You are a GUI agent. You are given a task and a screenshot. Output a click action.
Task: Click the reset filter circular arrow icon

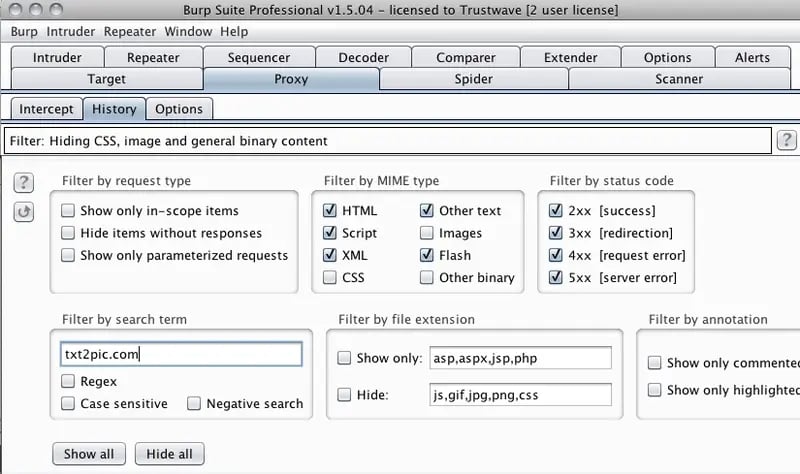coord(24,211)
